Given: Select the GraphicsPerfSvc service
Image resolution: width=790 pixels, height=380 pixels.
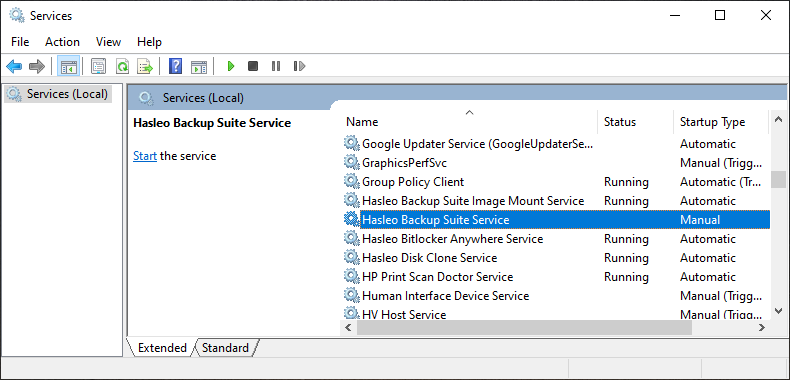Looking at the screenshot, I should click(x=556, y=163).
